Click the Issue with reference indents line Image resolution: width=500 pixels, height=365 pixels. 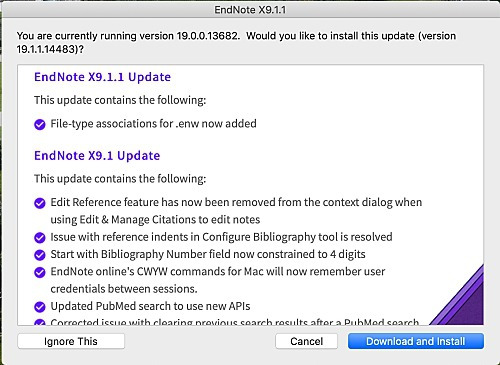[221, 237]
